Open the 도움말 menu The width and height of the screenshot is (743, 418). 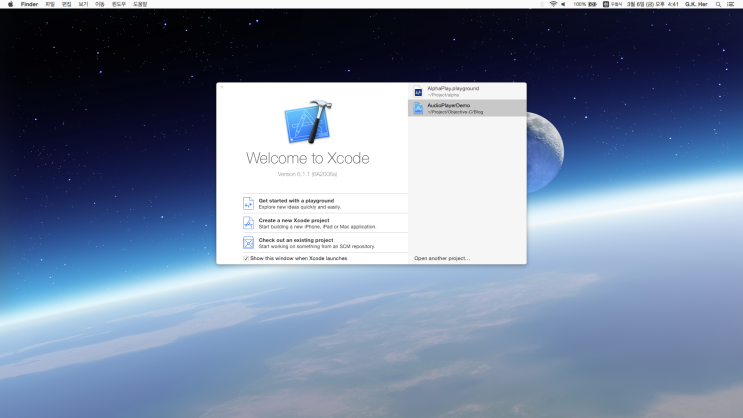(140, 4)
